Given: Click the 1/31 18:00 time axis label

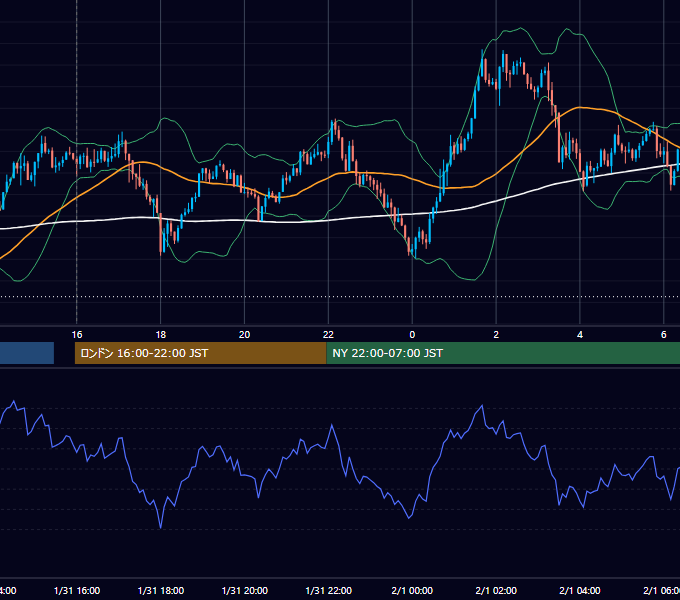Looking at the screenshot, I should (161, 591).
